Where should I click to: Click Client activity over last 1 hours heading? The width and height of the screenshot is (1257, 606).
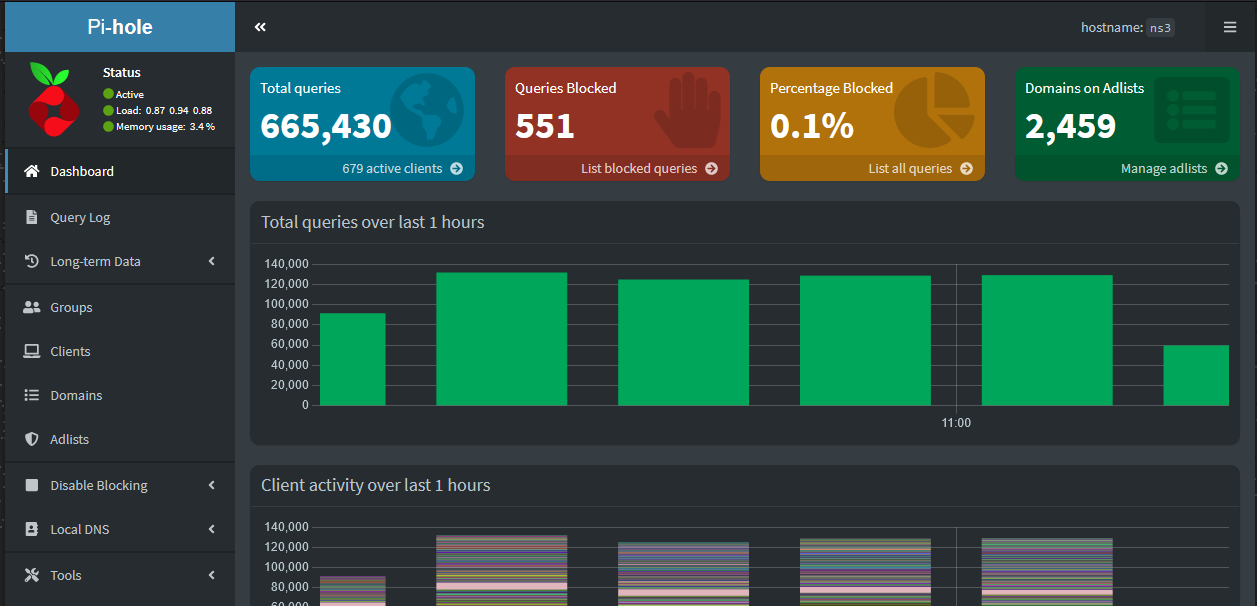coord(376,485)
